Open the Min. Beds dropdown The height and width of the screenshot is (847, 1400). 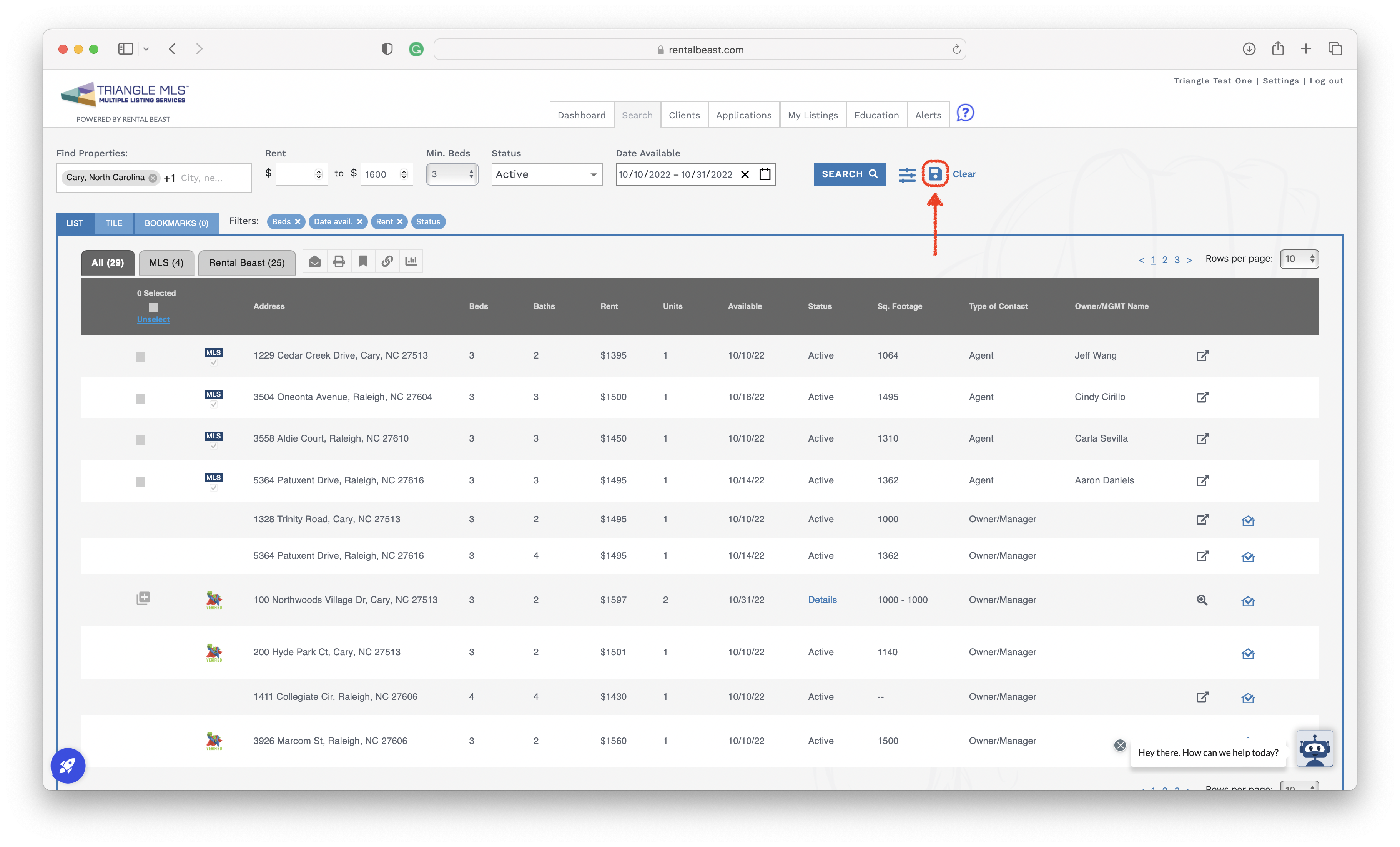(x=452, y=174)
